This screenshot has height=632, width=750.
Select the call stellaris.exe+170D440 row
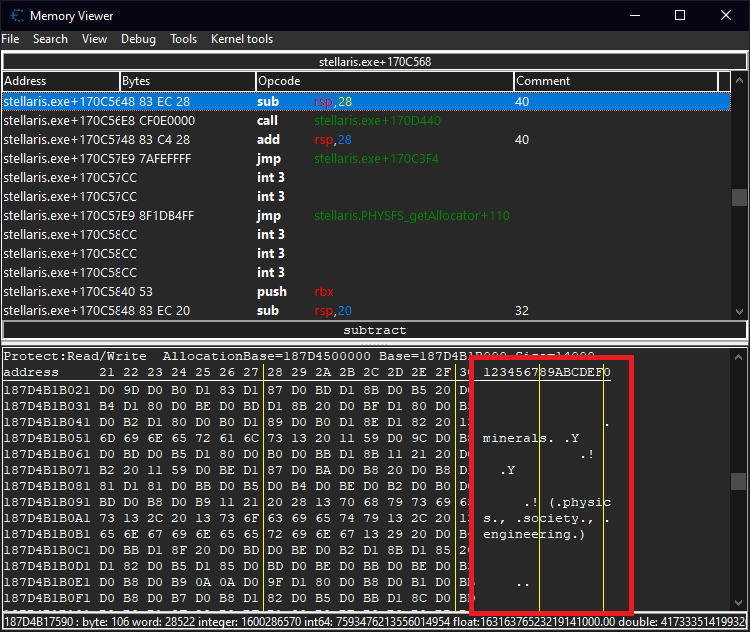tap(366, 121)
